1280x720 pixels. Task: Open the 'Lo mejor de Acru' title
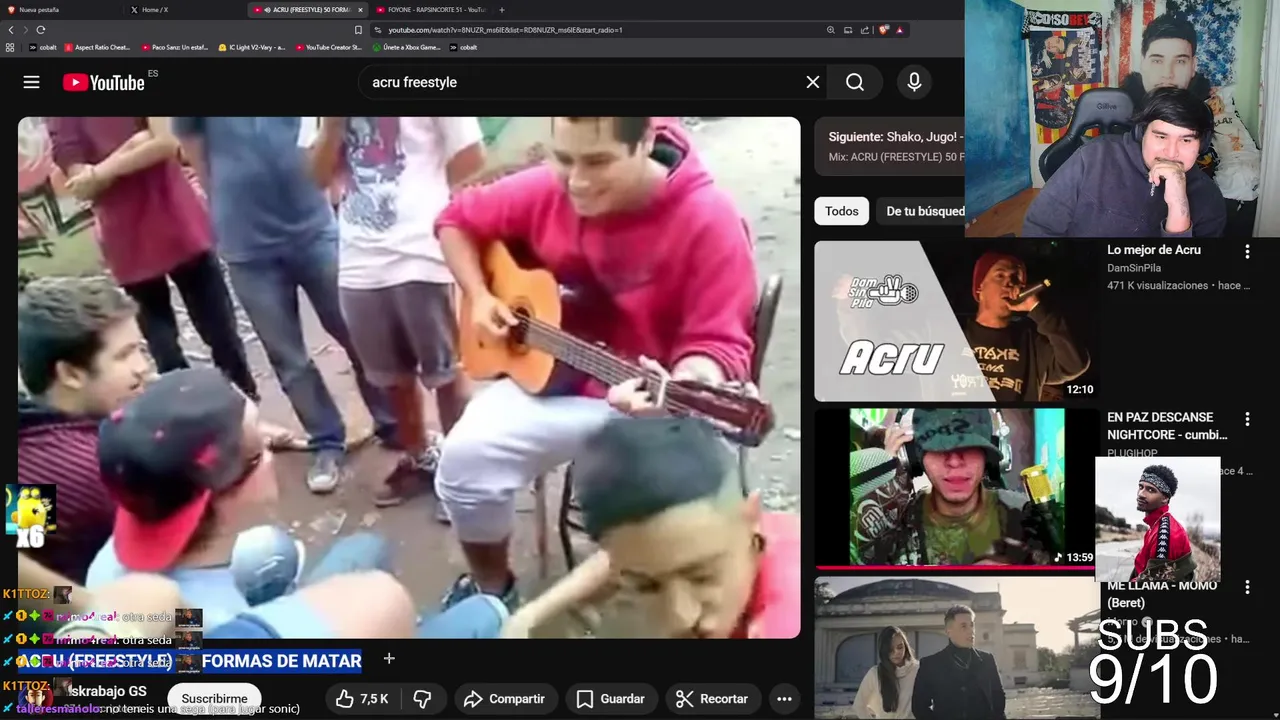[1154, 250]
